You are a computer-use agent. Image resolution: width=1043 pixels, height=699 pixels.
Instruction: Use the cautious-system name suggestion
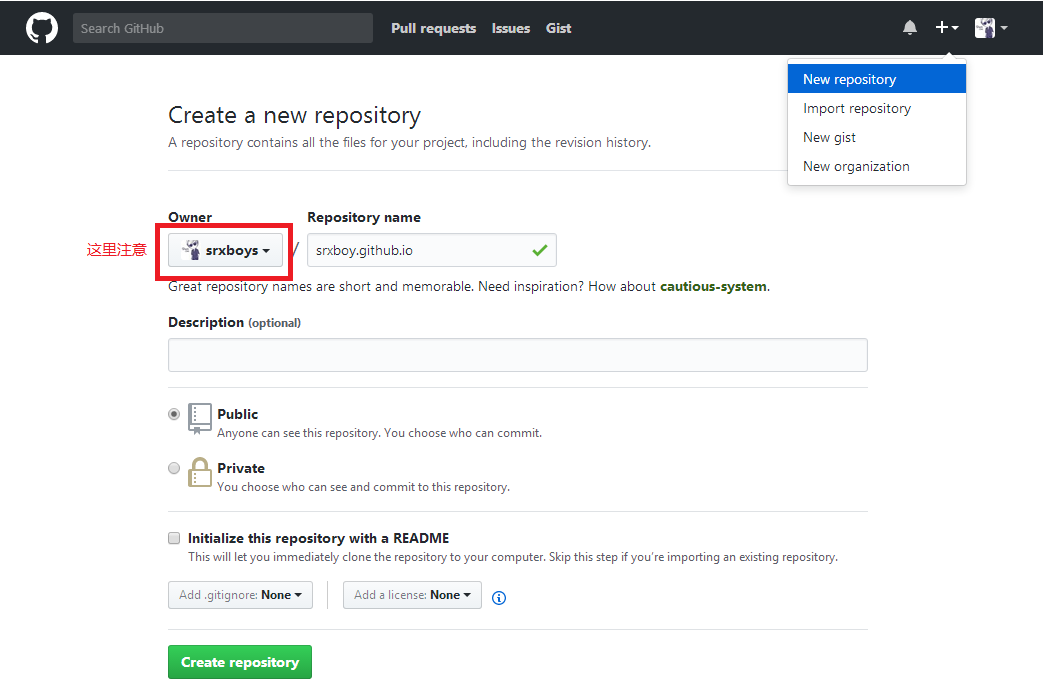click(x=713, y=287)
